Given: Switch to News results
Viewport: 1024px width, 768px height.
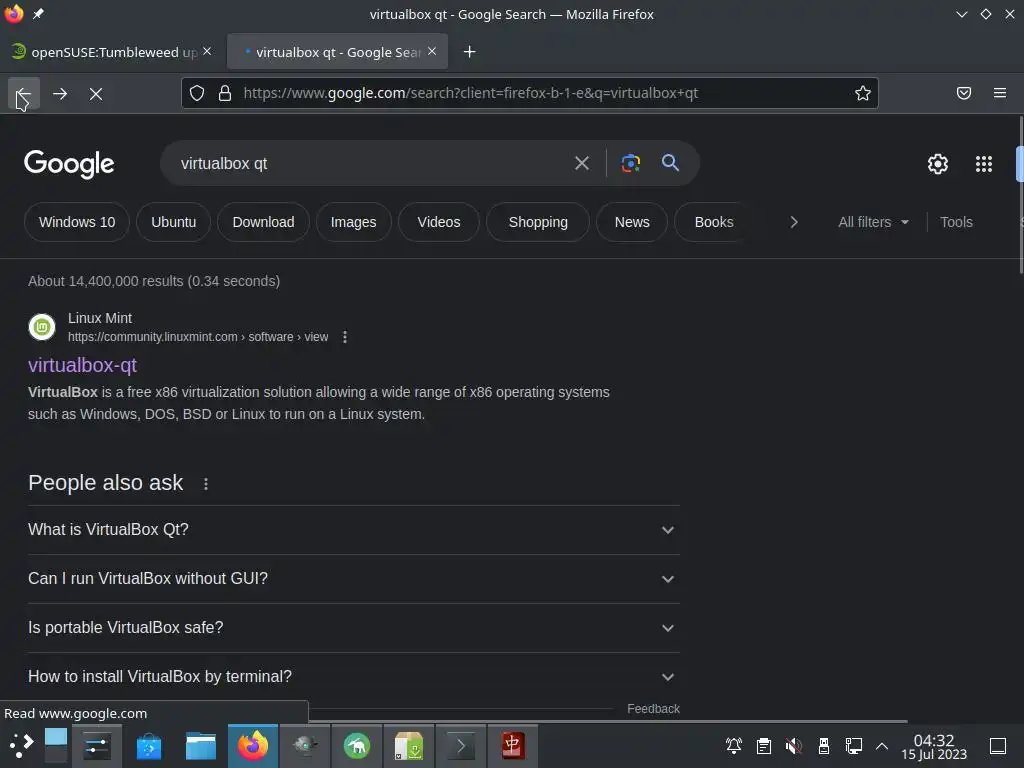Looking at the screenshot, I should pos(632,222).
